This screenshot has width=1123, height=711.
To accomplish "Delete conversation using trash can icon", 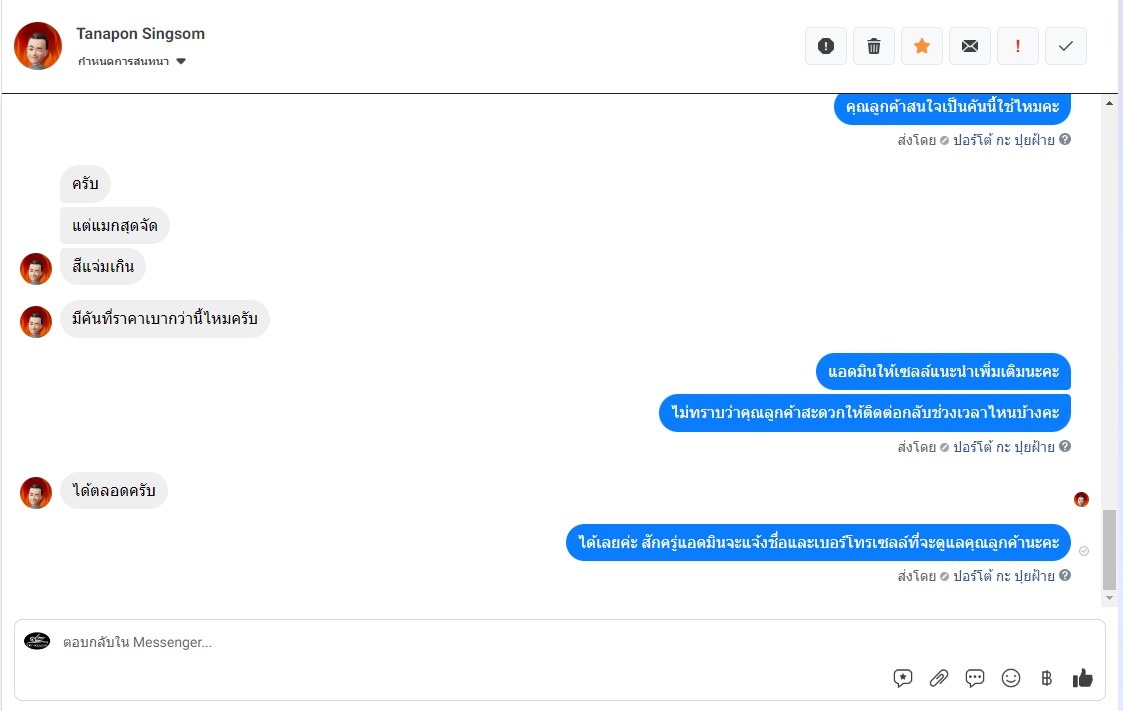I will point(874,46).
